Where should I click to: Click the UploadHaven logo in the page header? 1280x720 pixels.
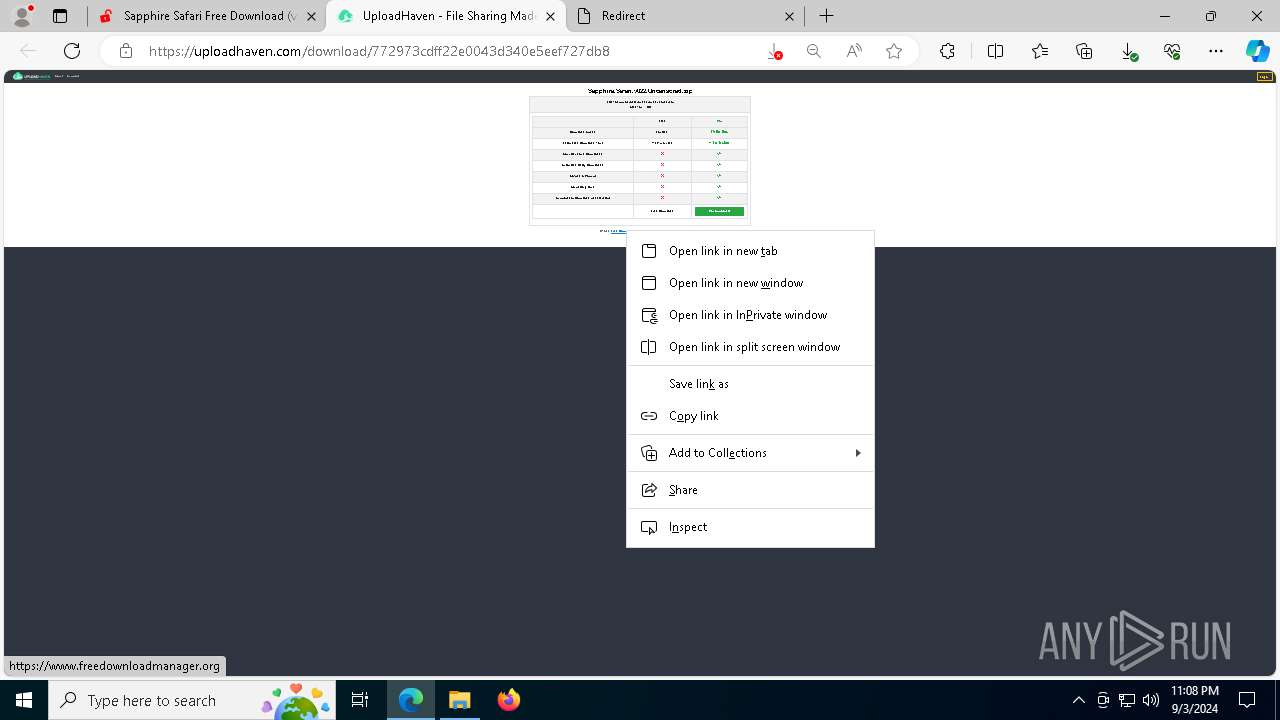coord(32,76)
